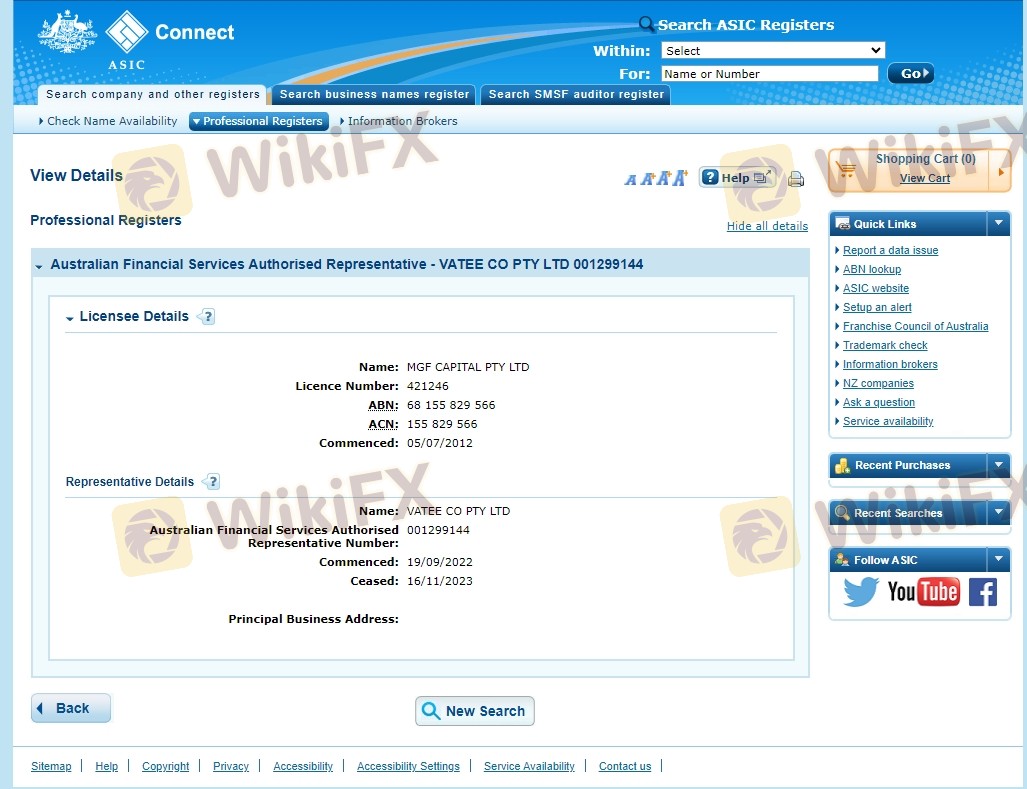Screen dimensions: 1027x789
Task: Click the Name or Number search field
Action: tap(769, 74)
